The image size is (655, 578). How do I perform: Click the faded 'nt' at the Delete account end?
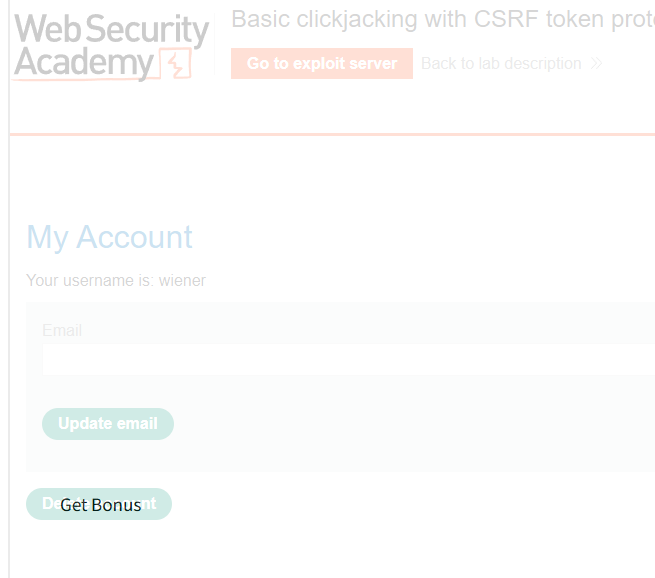[x=149, y=504]
